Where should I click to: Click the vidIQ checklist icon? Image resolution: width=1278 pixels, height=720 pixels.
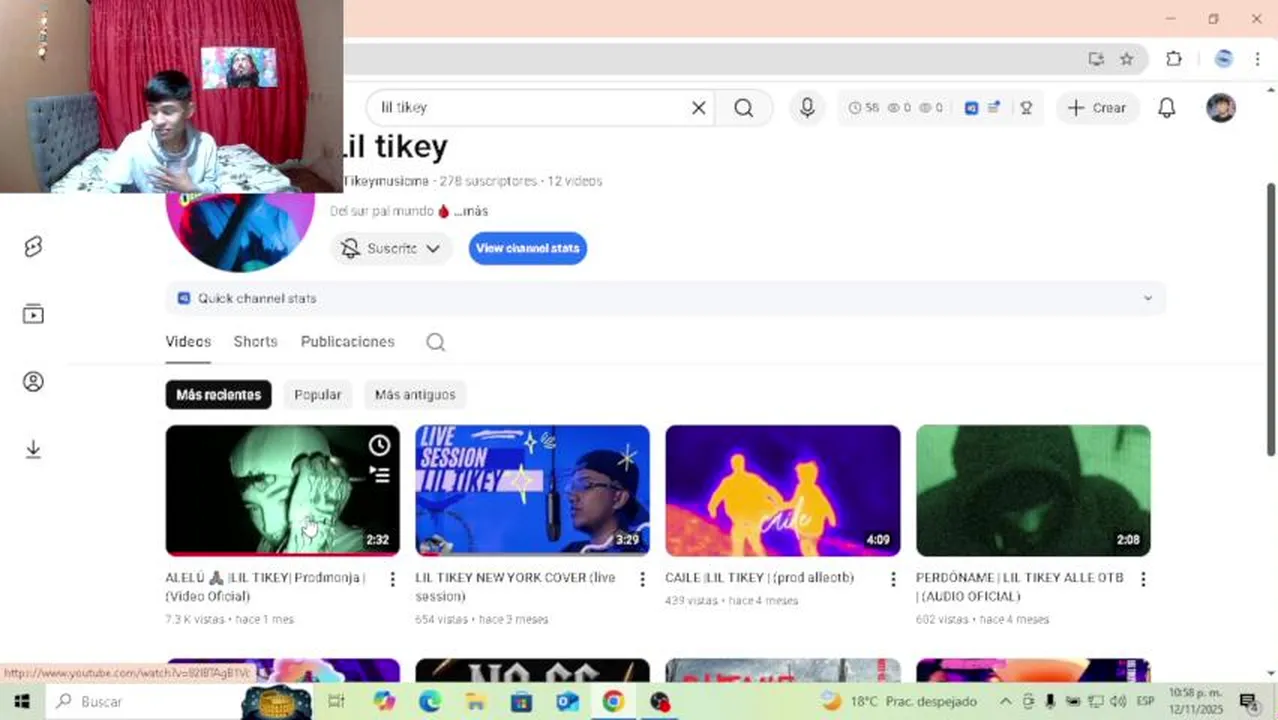point(994,108)
